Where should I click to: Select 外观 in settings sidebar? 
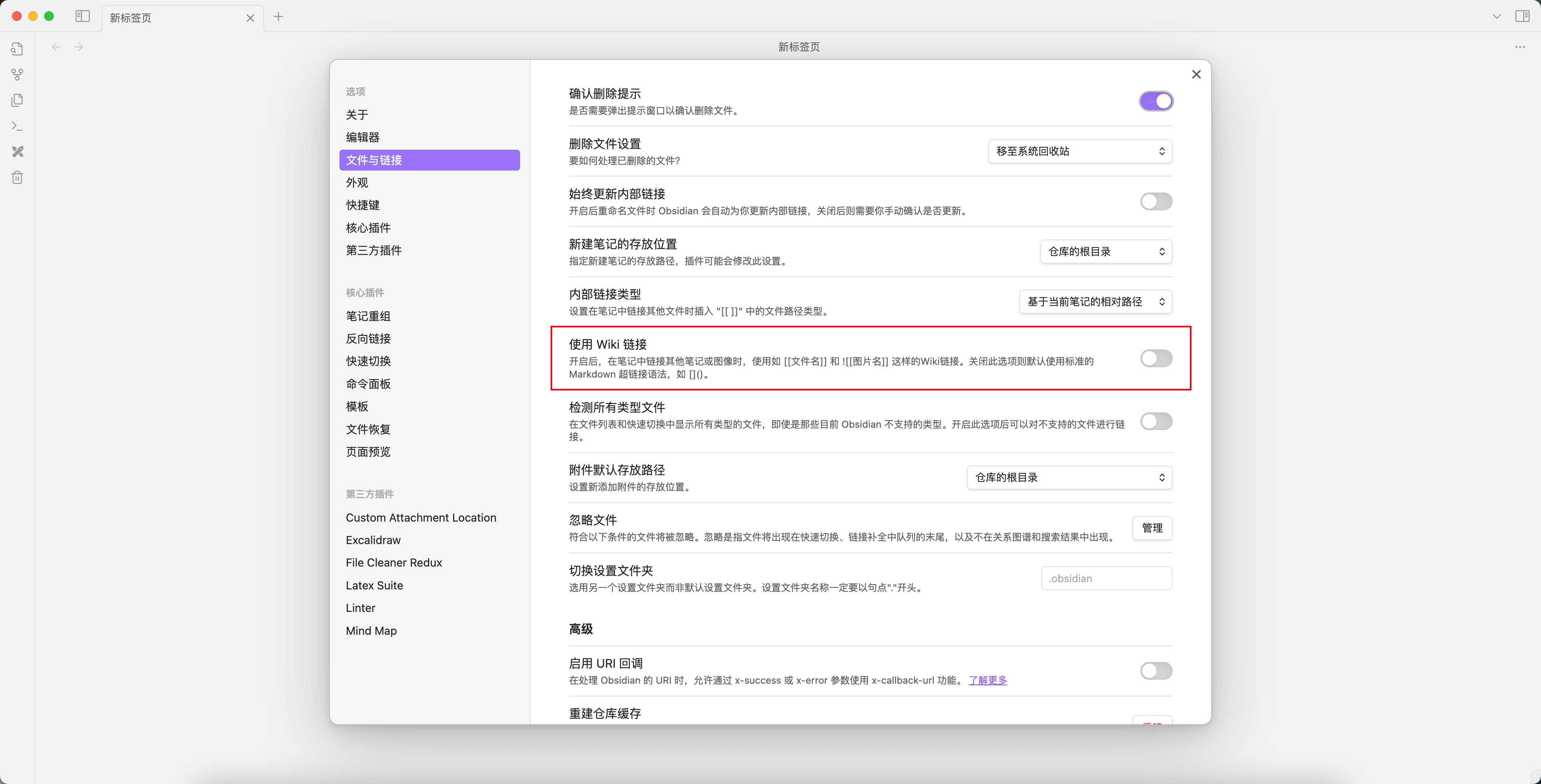point(357,183)
